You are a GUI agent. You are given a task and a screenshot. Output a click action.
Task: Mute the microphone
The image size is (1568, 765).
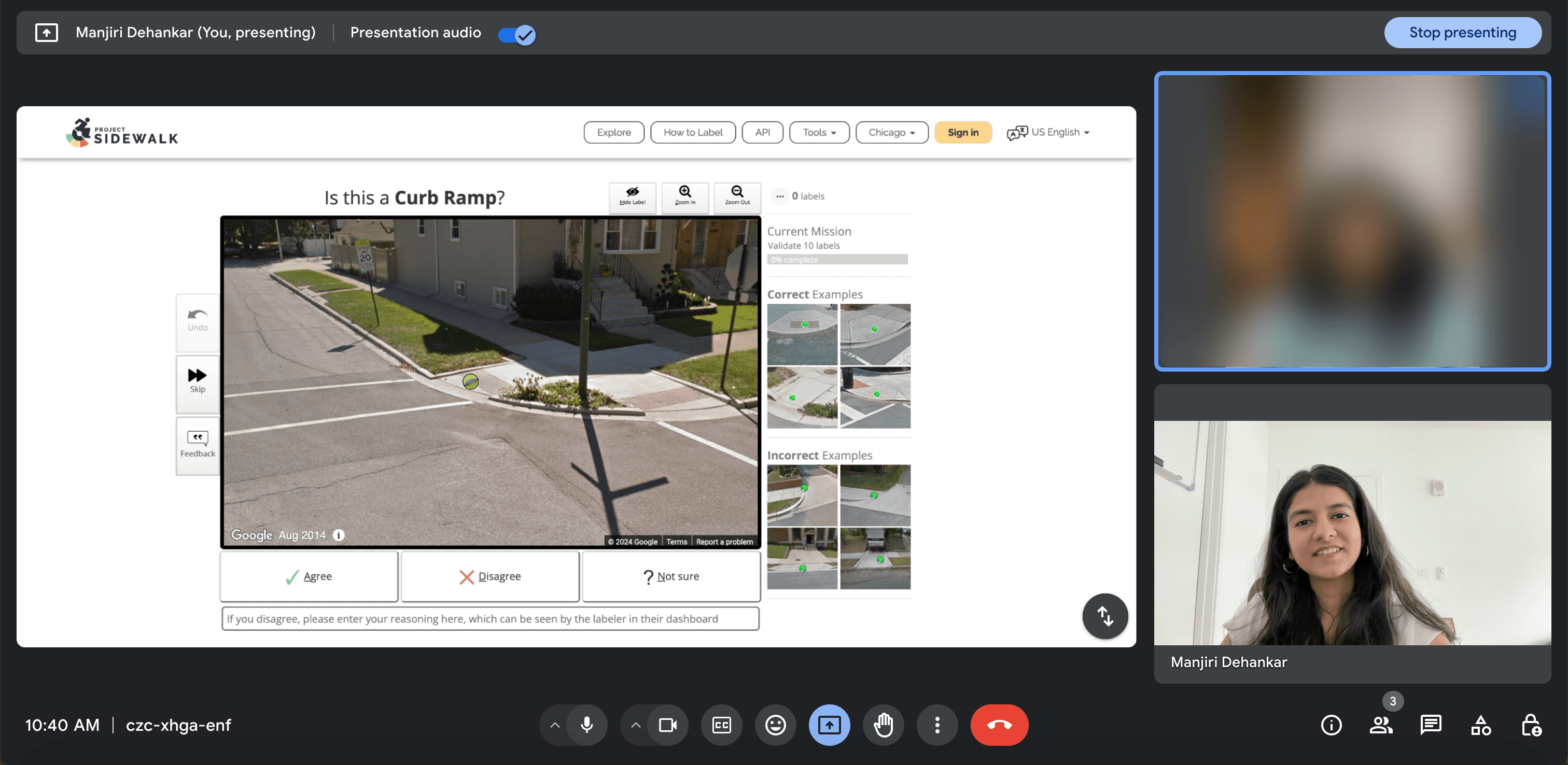click(x=587, y=725)
